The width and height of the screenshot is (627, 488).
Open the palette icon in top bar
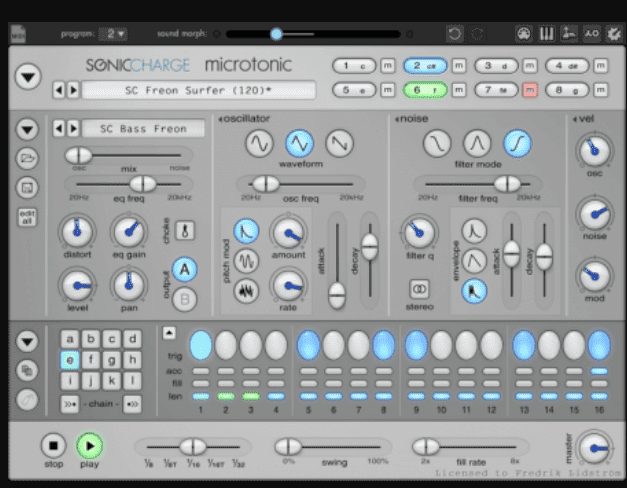pos(523,34)
